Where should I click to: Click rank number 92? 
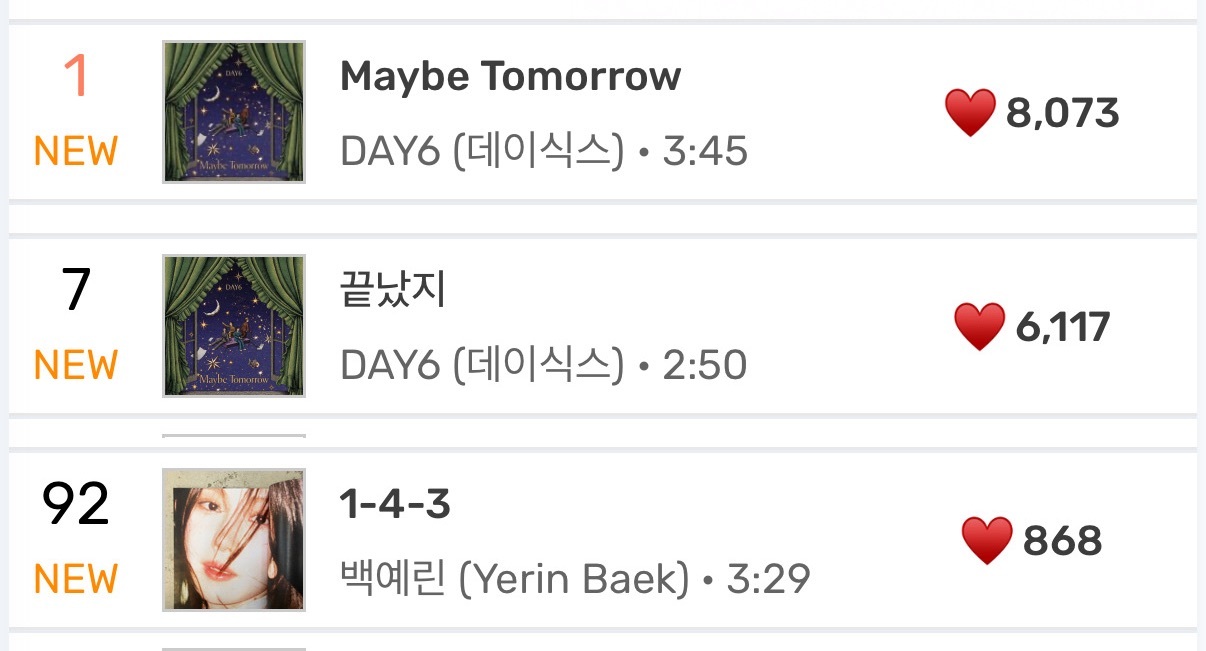click(76, 504)
